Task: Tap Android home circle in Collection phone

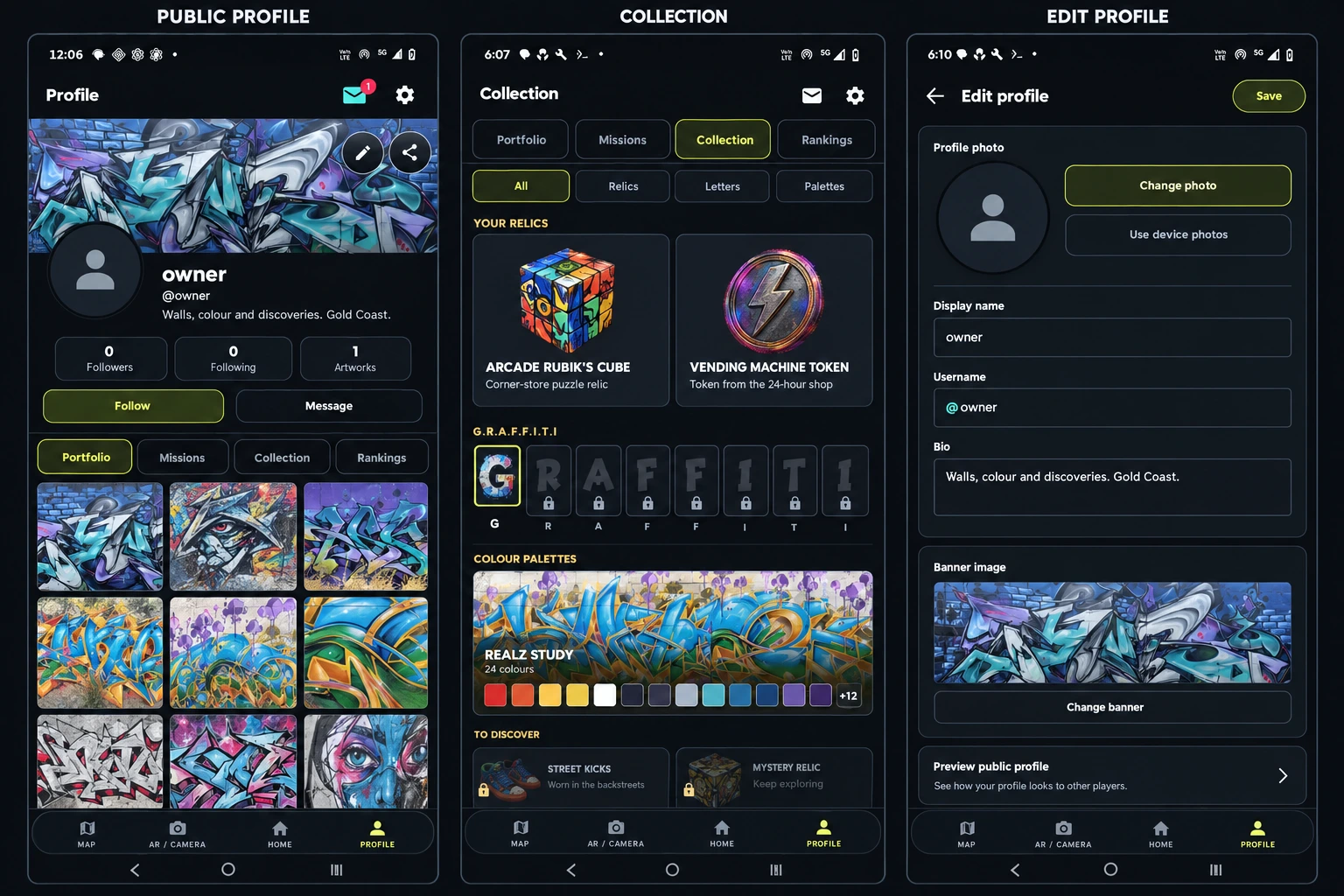Action: 672,870
